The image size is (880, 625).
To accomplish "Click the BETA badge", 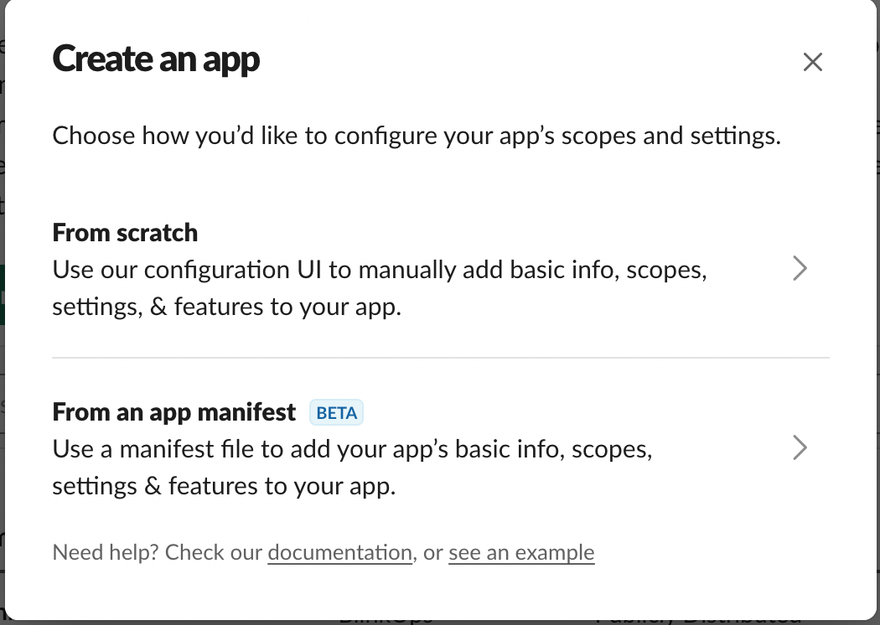I will tap(336, 412).
